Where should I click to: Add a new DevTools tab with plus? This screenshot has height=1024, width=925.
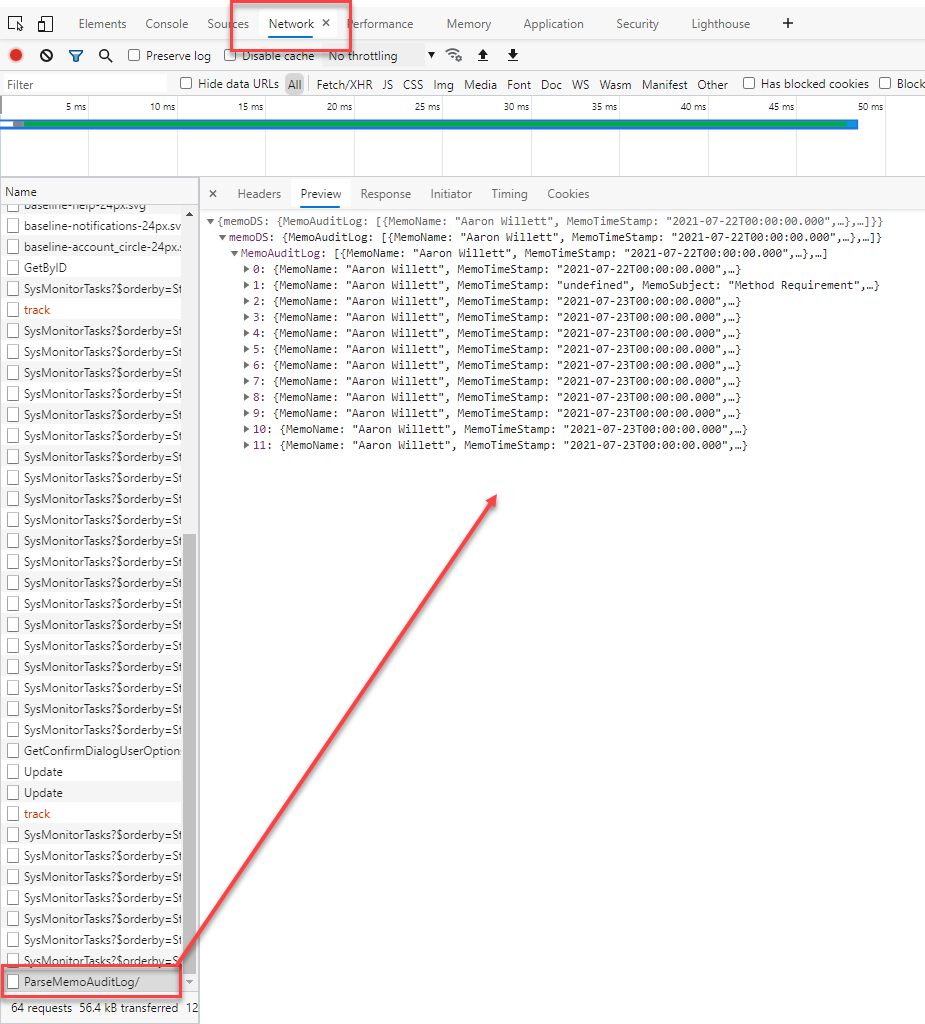[x=788, y=24]
